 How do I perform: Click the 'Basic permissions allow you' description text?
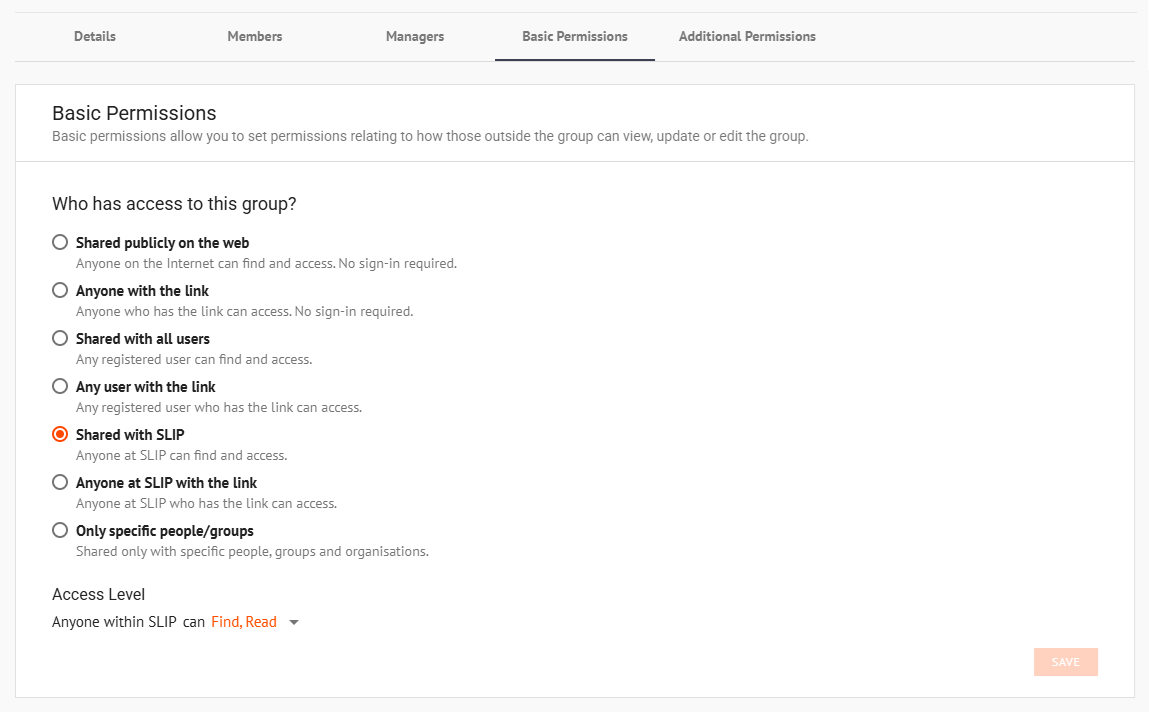pos(430,136)
